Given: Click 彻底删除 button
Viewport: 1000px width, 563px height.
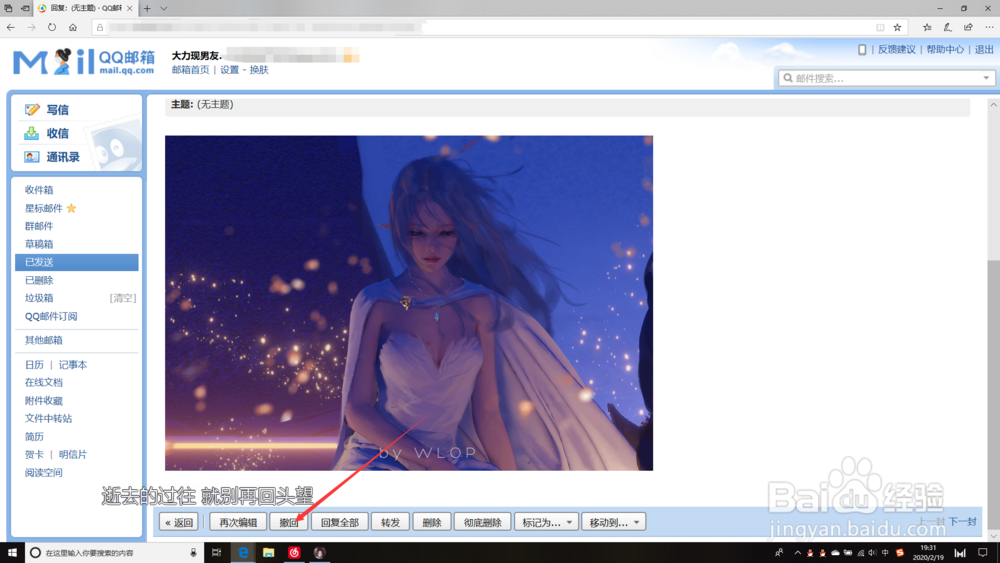Looking at the screenshot, I should click(x=482, y=522).
